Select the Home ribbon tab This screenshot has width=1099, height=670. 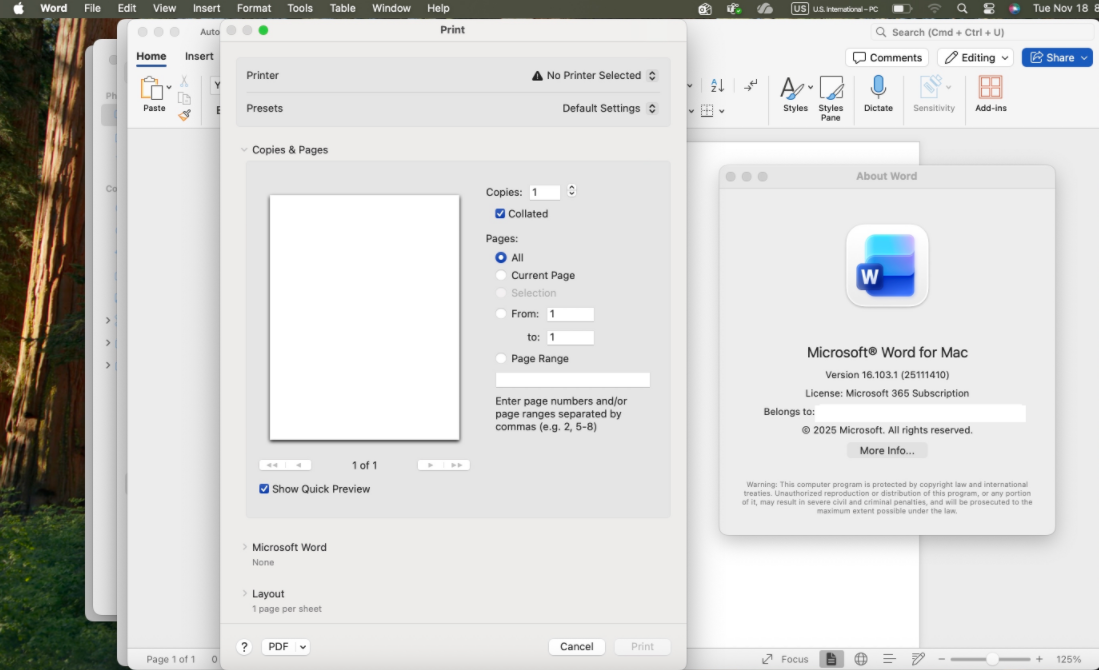coord(151,56)
